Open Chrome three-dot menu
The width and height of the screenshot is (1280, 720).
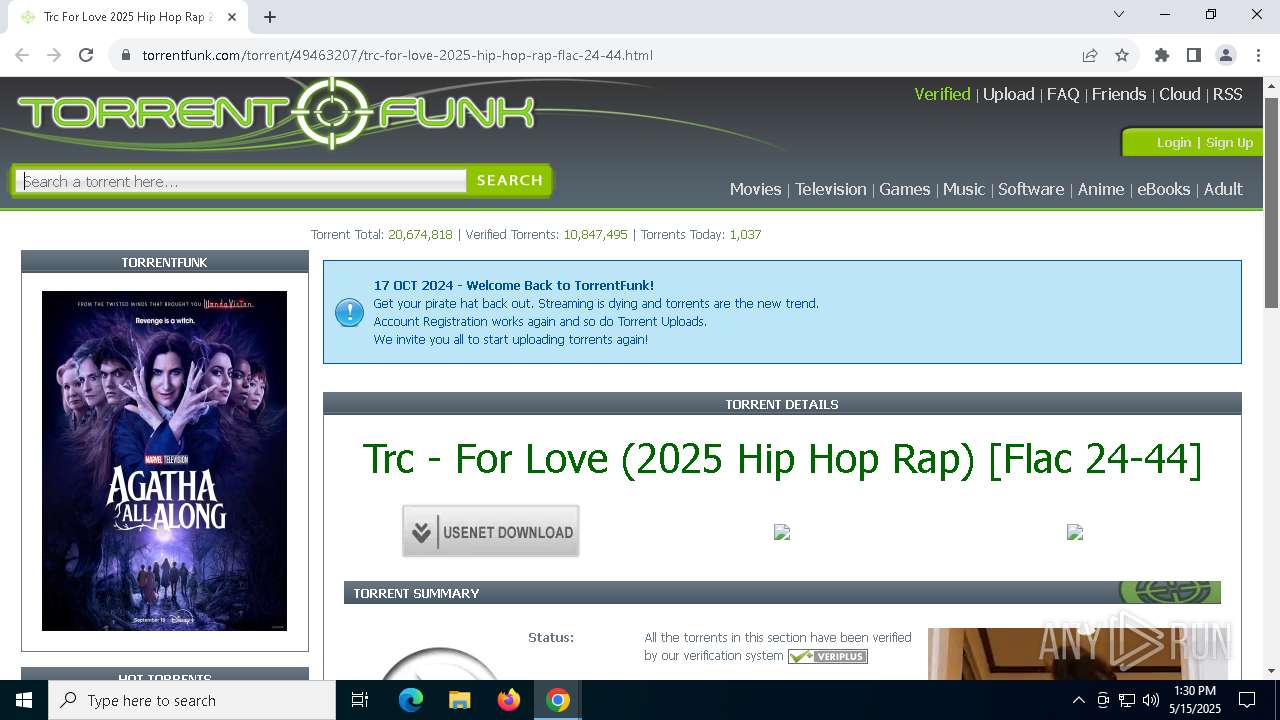[x=1258, y=55]
